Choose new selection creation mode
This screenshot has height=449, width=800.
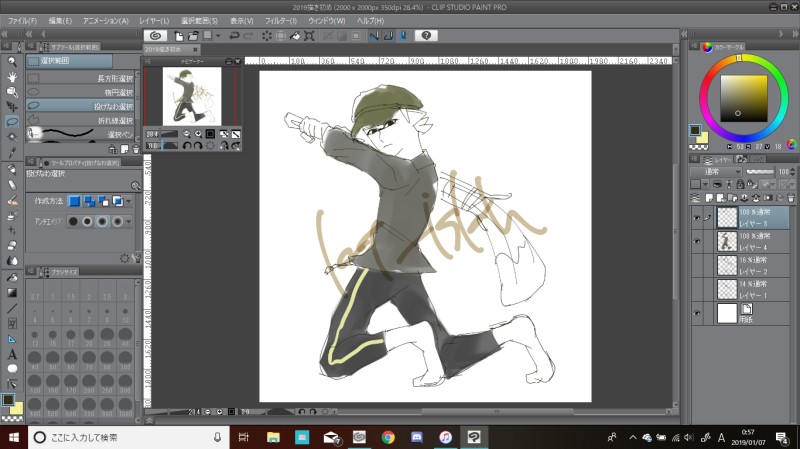74,201
